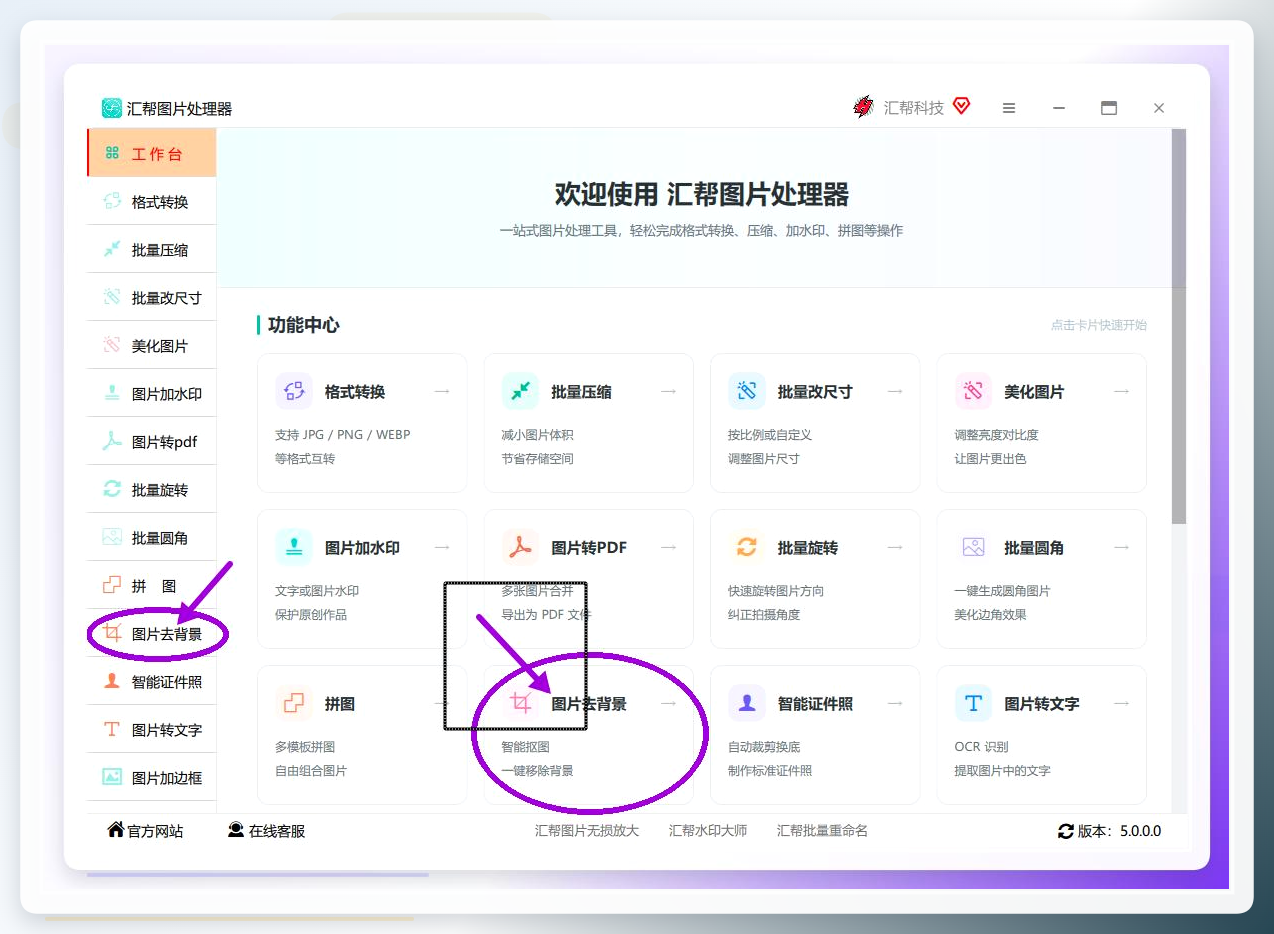Image resolution: width=1274 pixels, height=934 pixels.
Task: Click the arrow on 图片加水印 card
Action: tap(442, 547)
